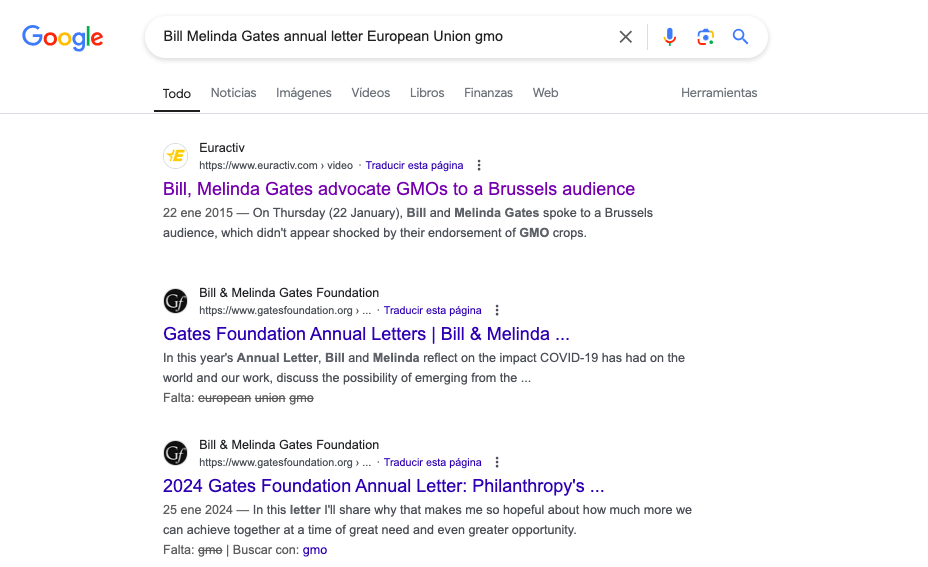This screenshot has width=928, height=567.
Task: Open Gates Foundation Annual Letters link
Action: tap(366, 334)
